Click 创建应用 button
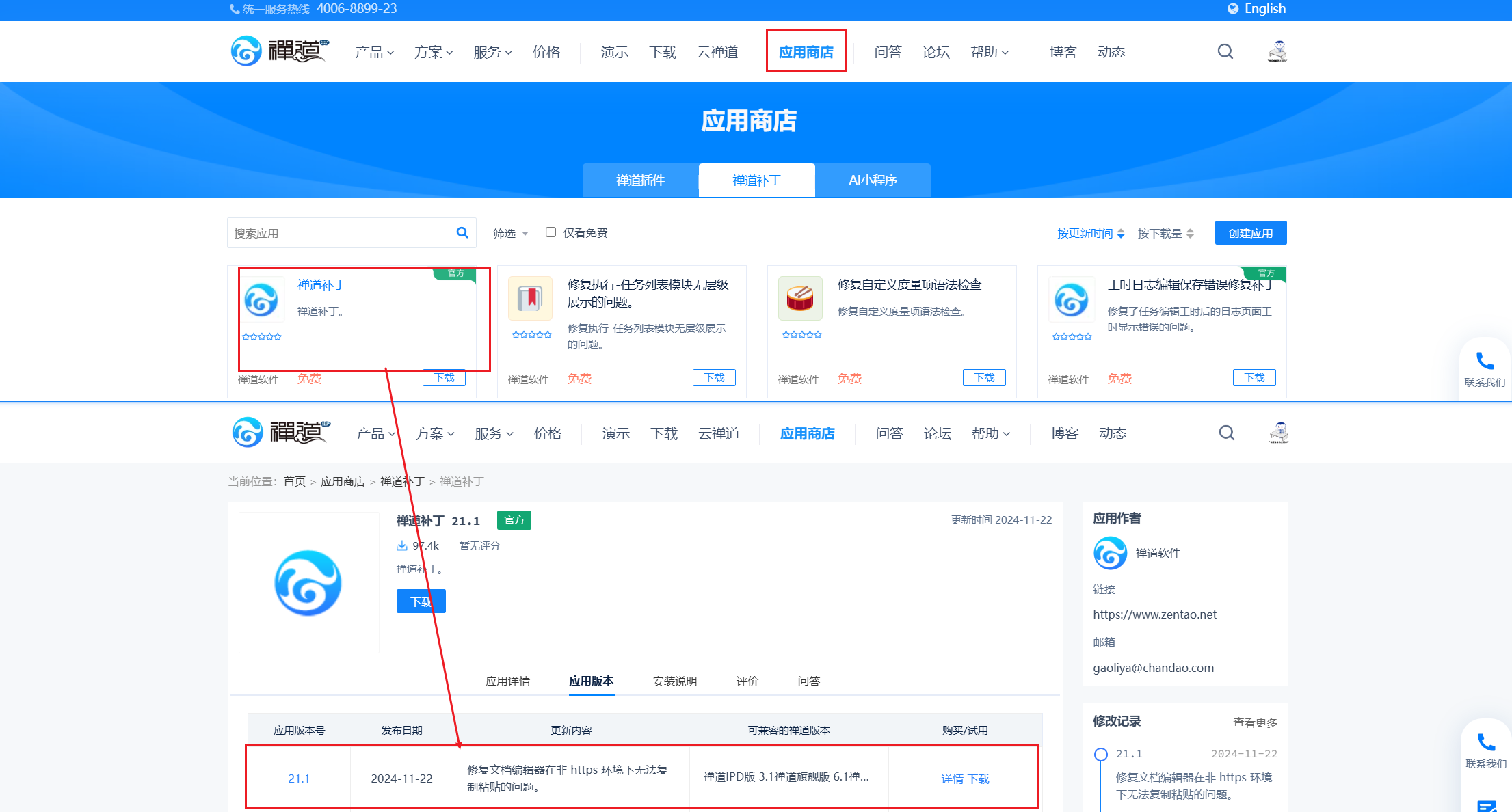Viewport: 1512px width, 812px height. pyautogui.click(x=1251, y=232)
